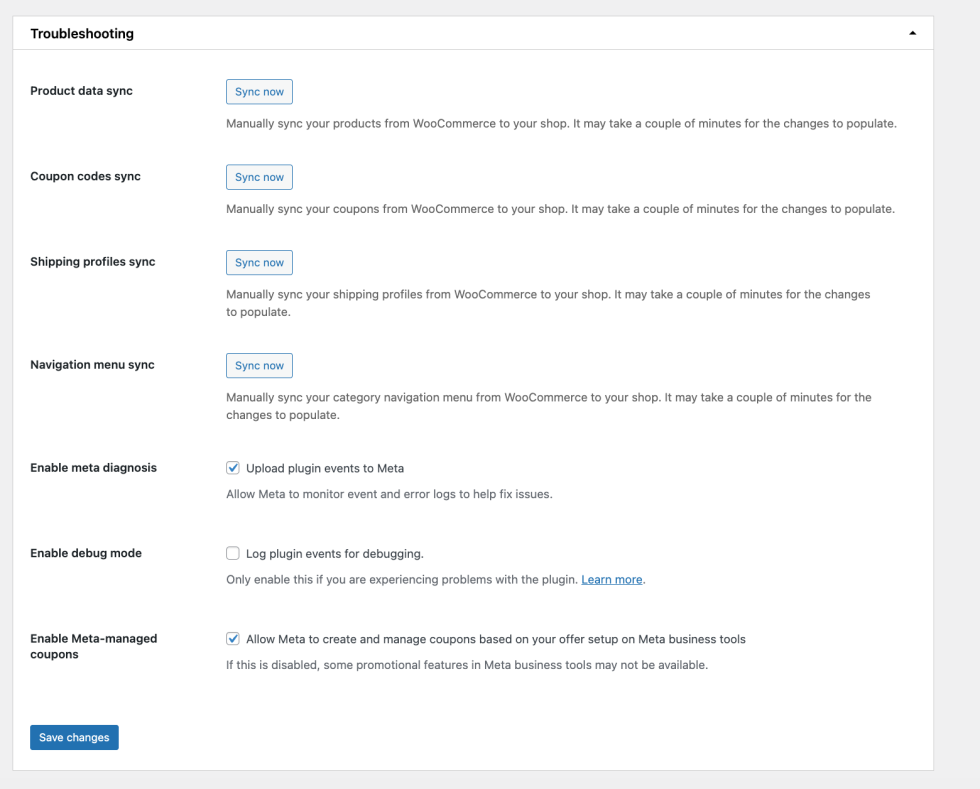Click the 'Shipping profiles sync' row title
Viewport: 980px width, 789px height.
click(93, 262)
